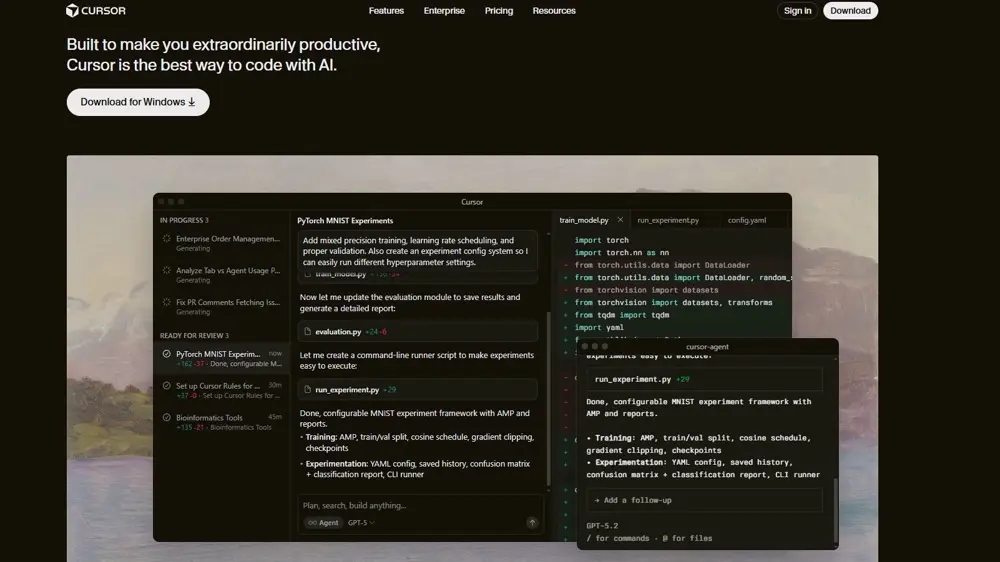Open the GPT-5 model dropdown
1000x562 pixels.
[x=361, y=523]
